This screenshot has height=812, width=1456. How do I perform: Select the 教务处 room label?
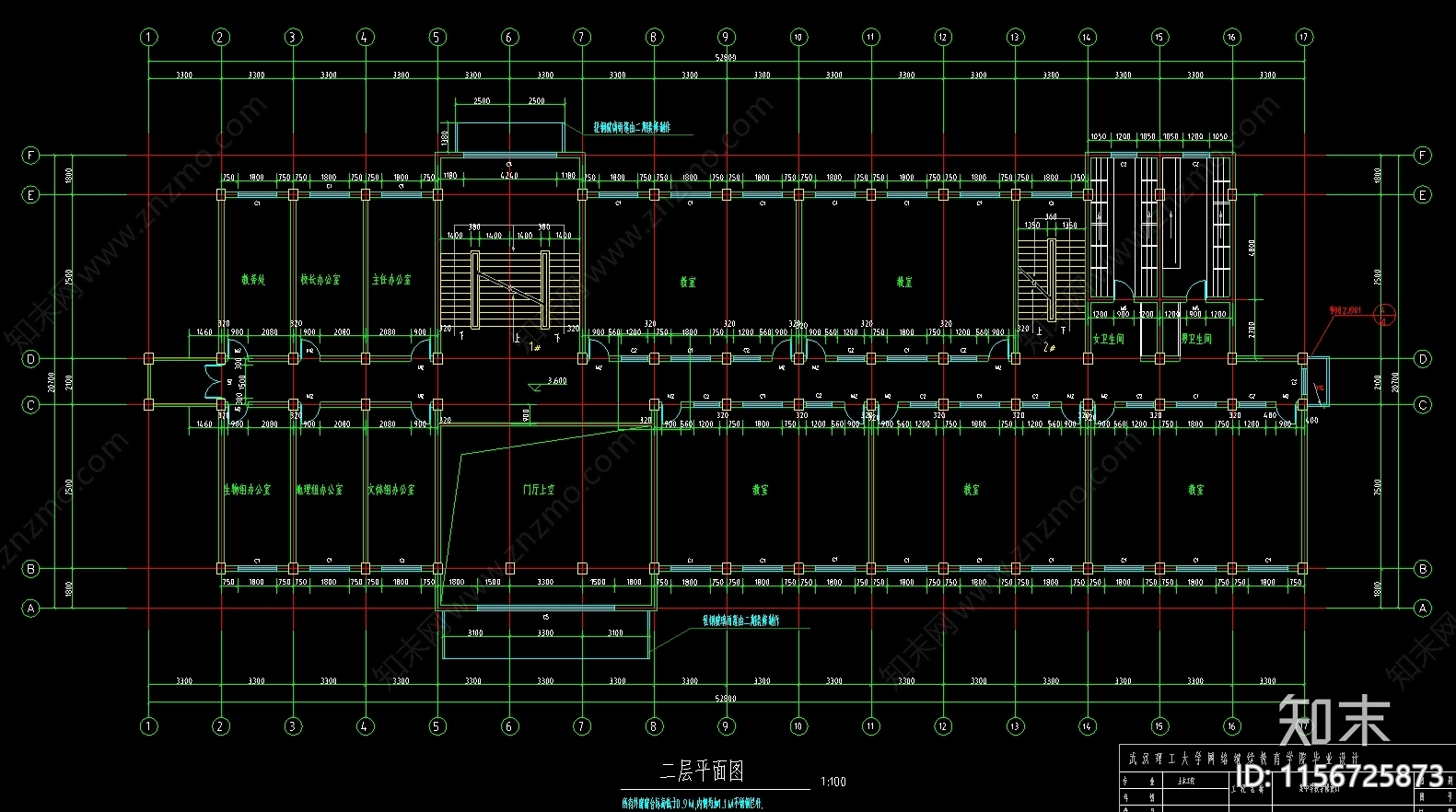click(253, 280)
